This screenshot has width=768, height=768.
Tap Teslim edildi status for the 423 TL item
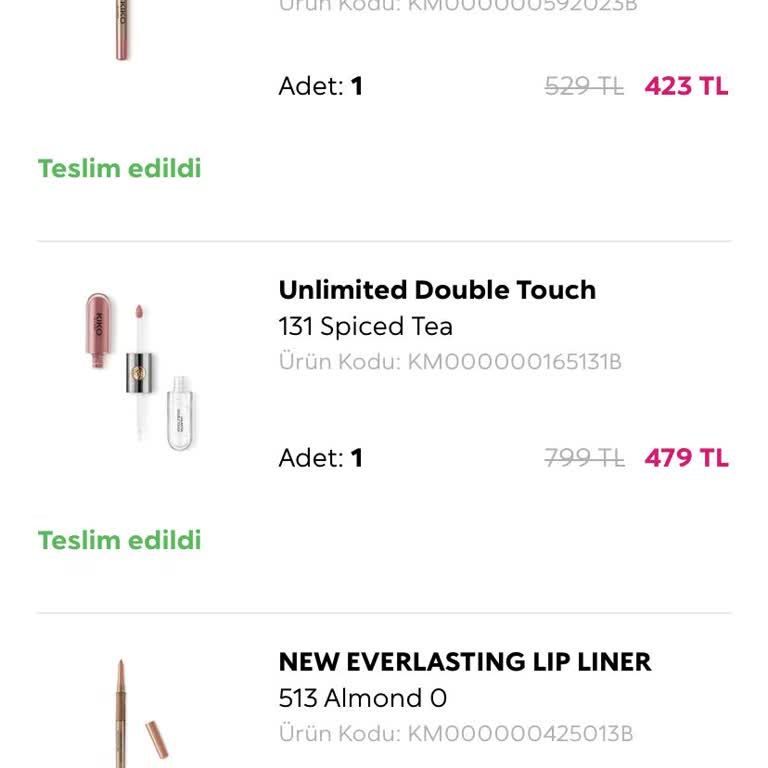pyautogui.click(x=120, y=168)
